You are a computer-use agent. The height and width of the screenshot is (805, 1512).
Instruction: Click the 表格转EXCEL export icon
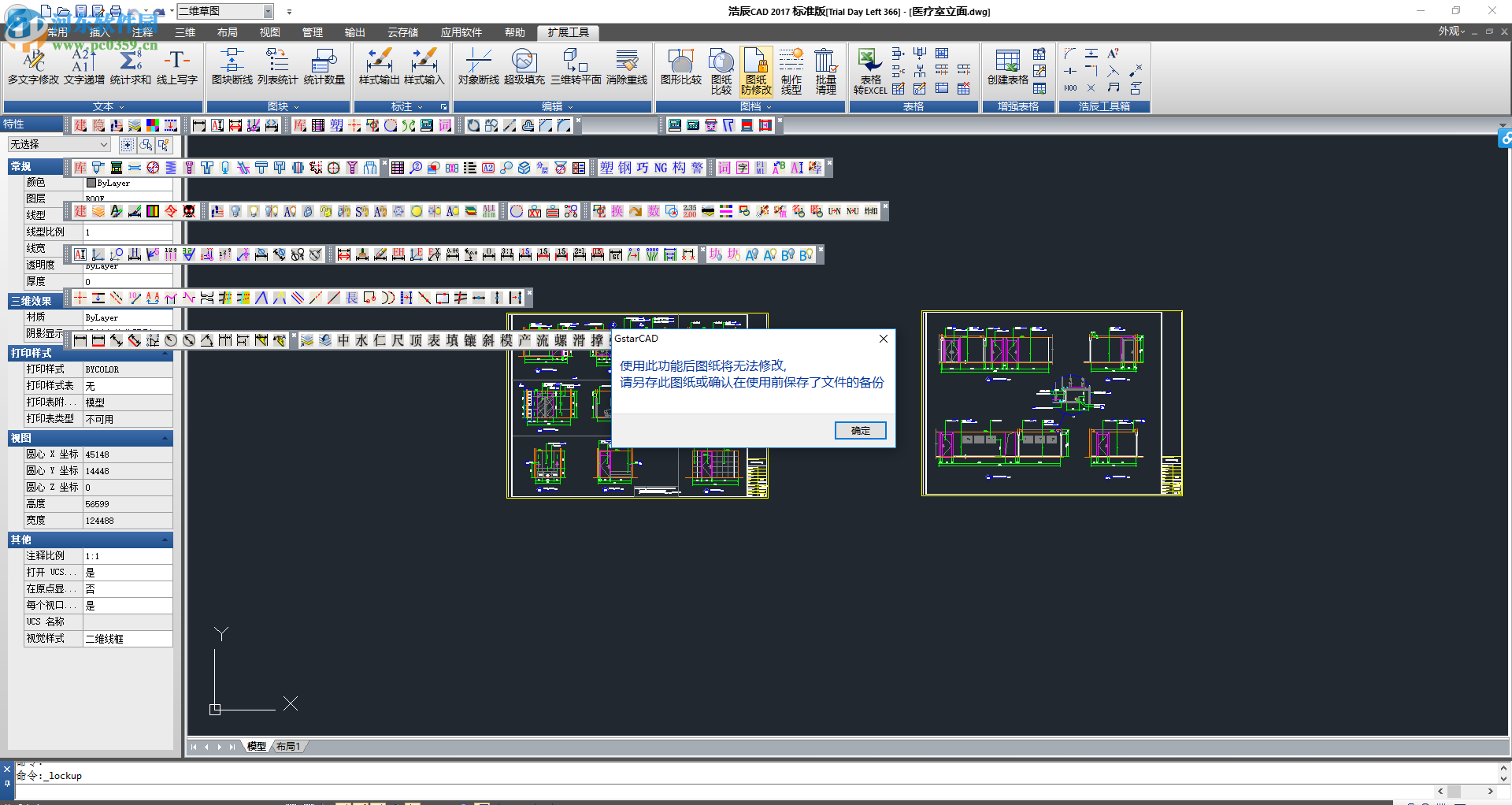tap(870, 71)
